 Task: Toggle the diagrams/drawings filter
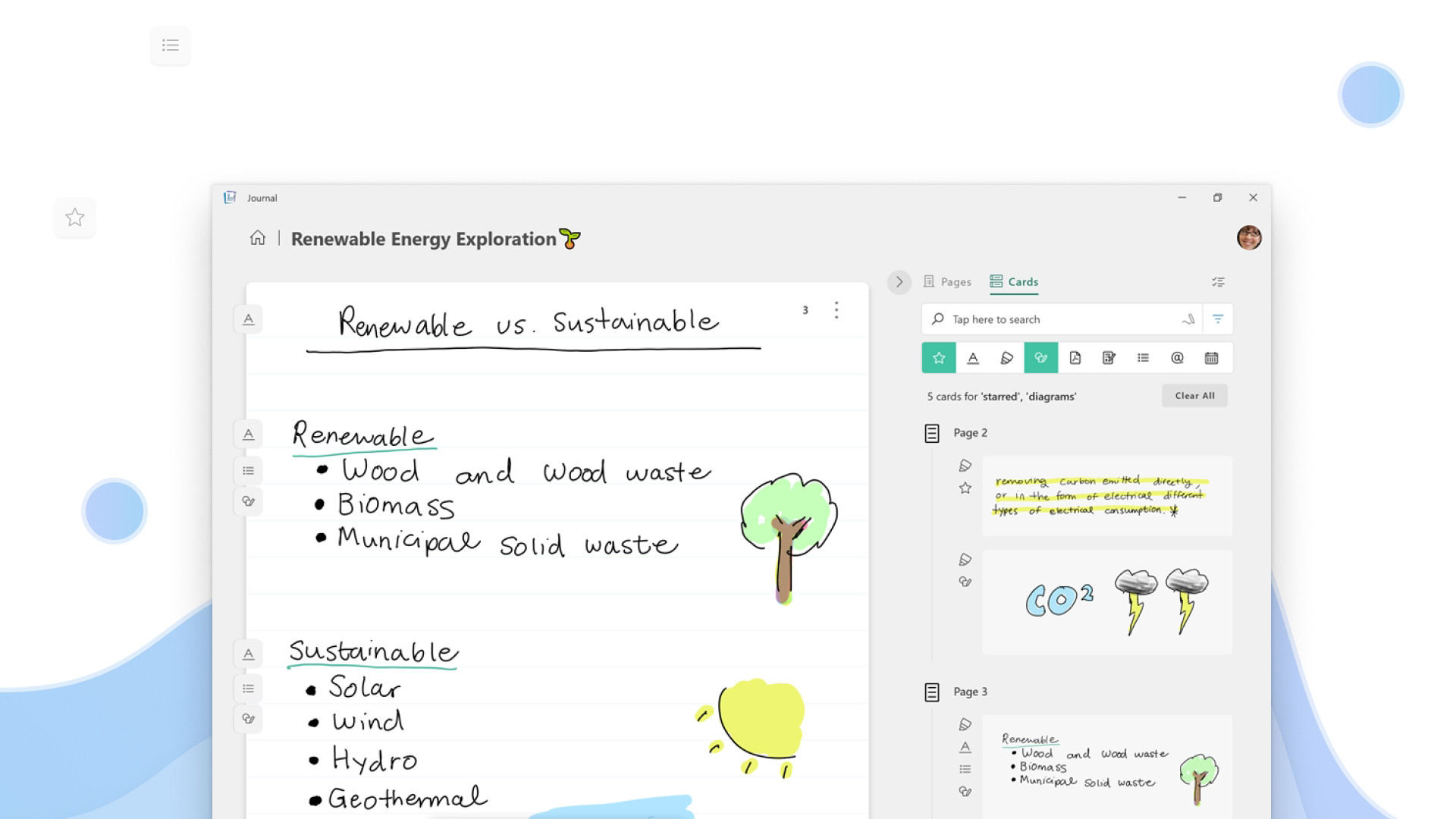tap(1040, 358)
